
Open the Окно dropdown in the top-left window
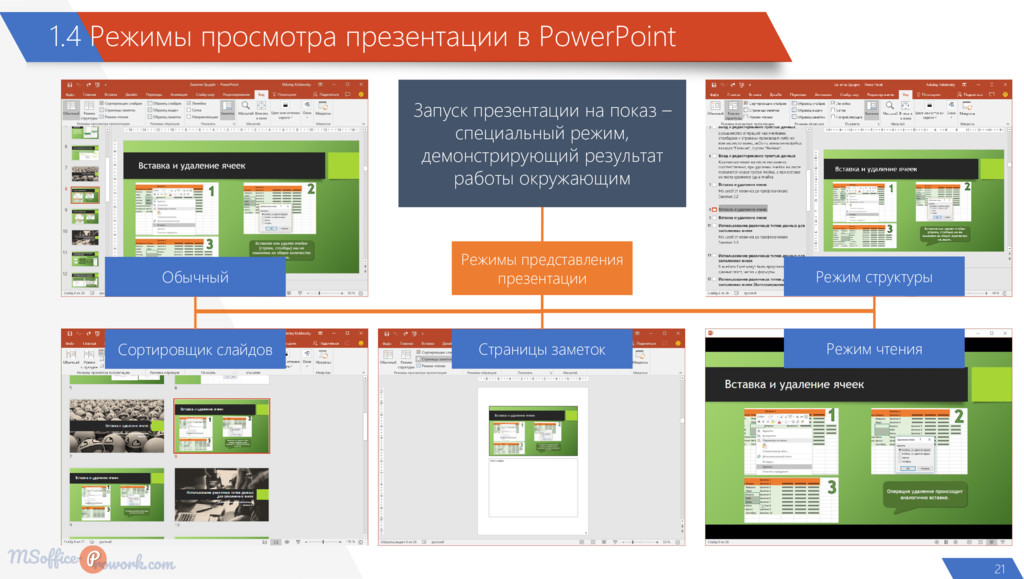pos(307,109)
